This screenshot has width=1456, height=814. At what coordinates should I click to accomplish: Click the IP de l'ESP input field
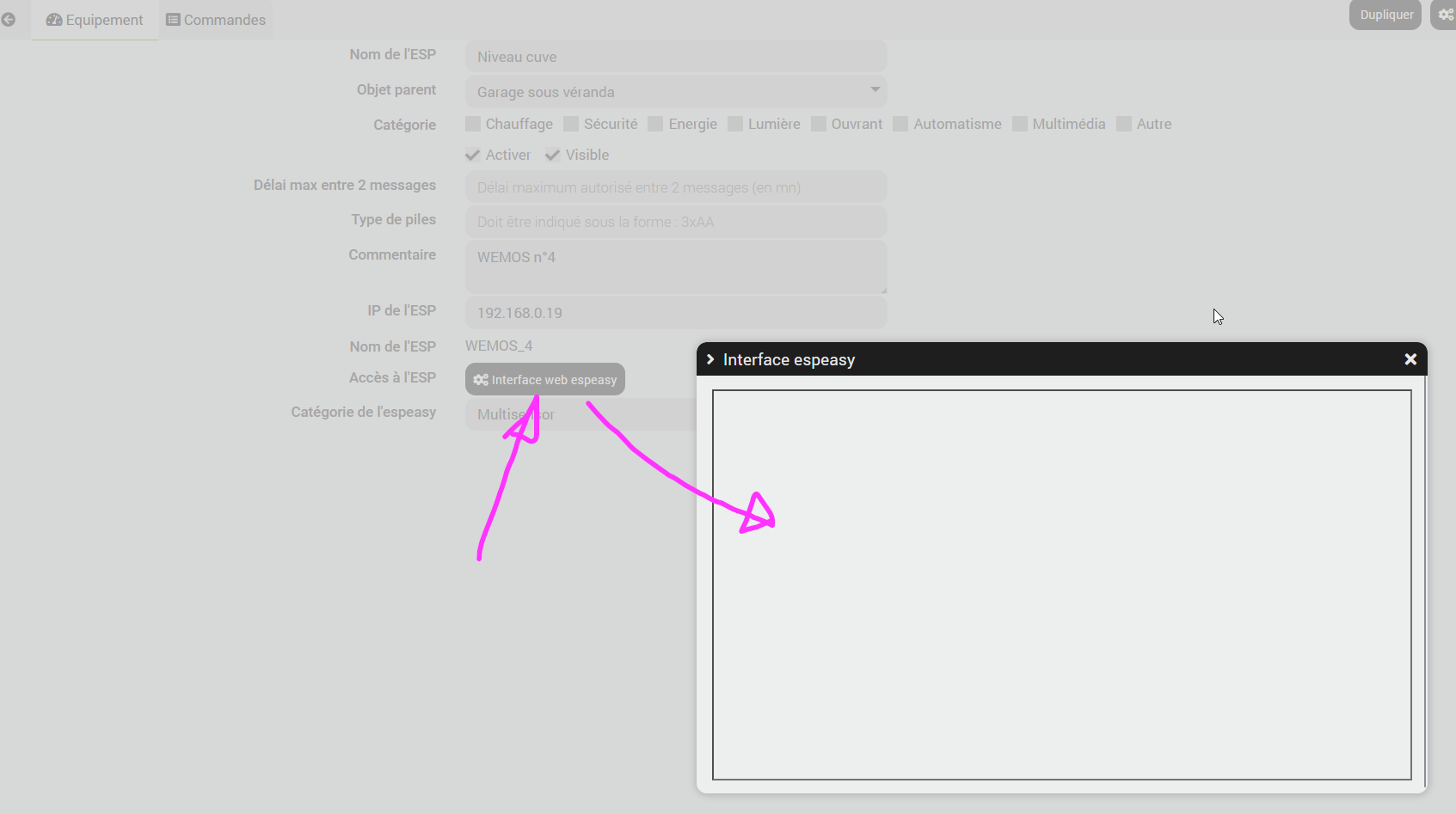676,312
